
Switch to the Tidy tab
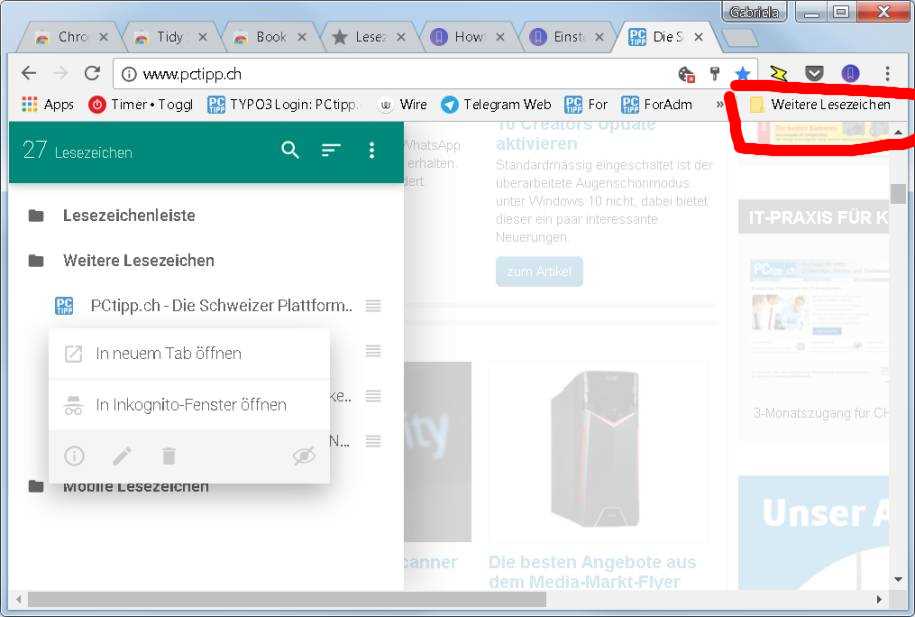(x=169, y=37)
